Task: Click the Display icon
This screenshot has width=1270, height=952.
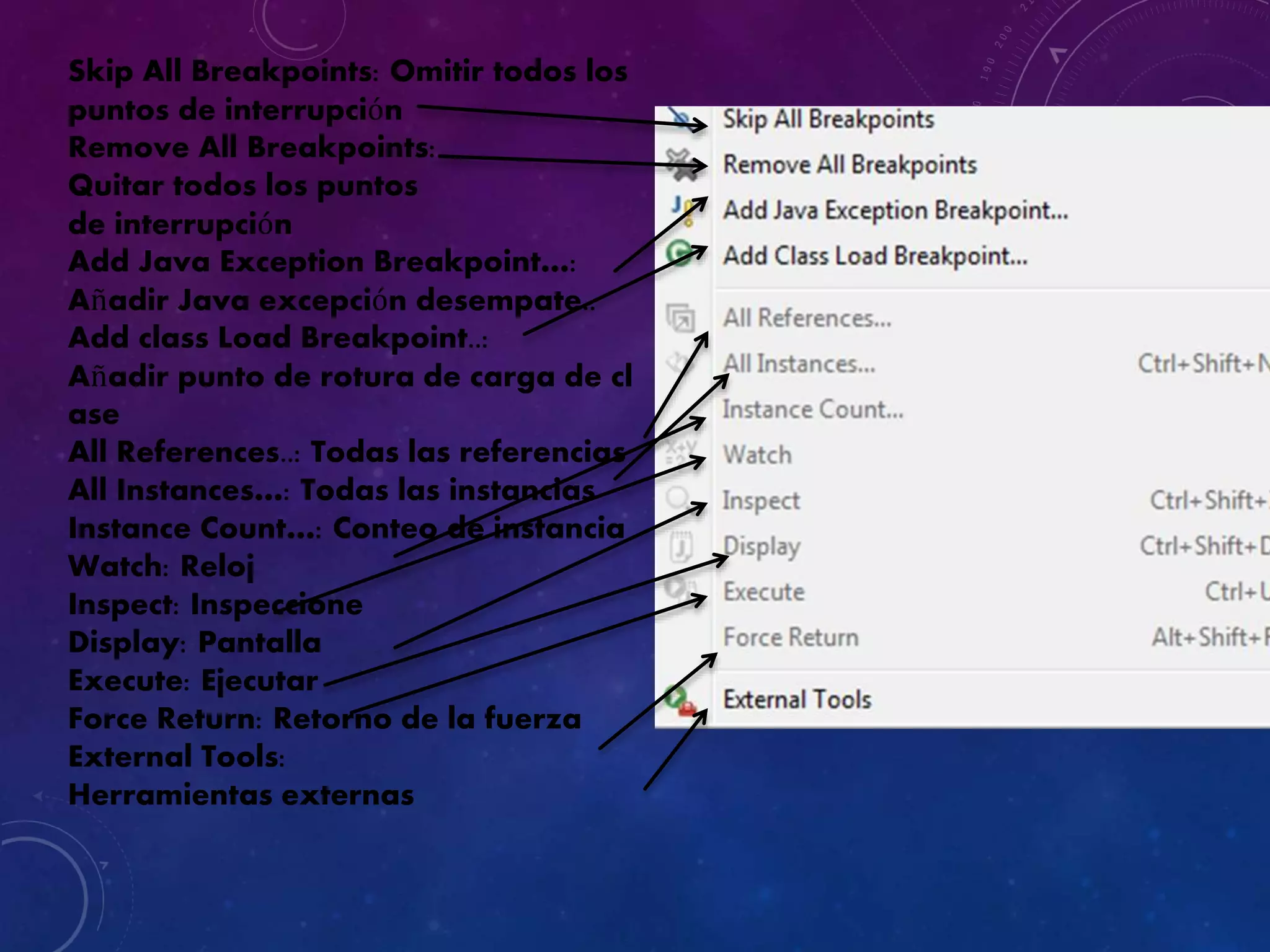Action: tap(682, 546)
